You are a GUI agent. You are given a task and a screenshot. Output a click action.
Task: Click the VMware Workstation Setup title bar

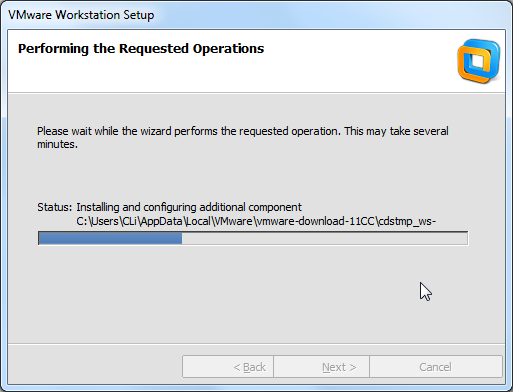click(x=256, y=15)
